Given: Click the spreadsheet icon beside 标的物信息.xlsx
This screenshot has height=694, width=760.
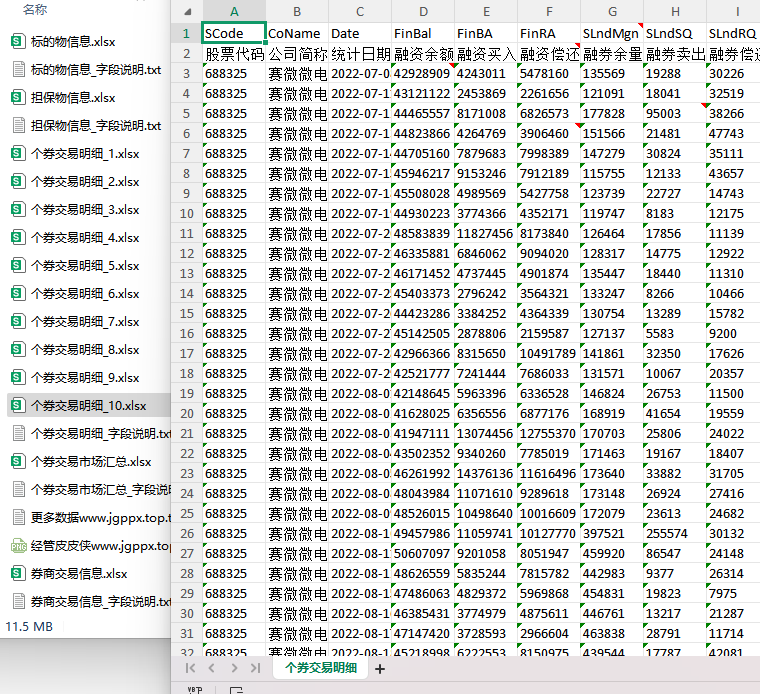Looking at the screenshot, I should tap(18, 41).
